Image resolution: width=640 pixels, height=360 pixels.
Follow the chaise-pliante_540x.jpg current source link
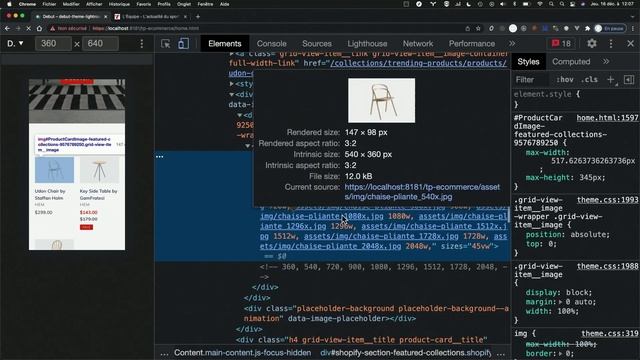pos(422,192)
